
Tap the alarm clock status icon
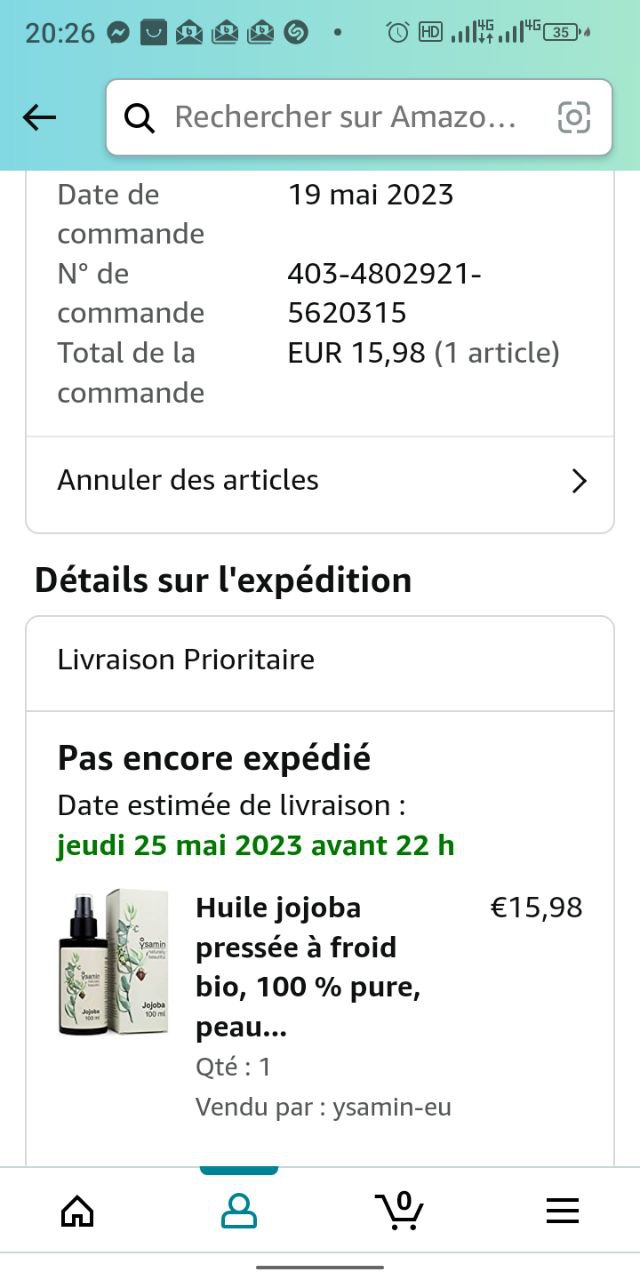pyautogui.click(x=398, y=32)
